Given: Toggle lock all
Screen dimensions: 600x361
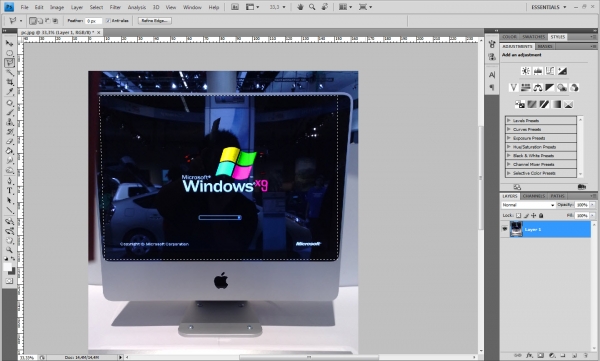Looking at the screenshot, I should [x=541, y=216].
